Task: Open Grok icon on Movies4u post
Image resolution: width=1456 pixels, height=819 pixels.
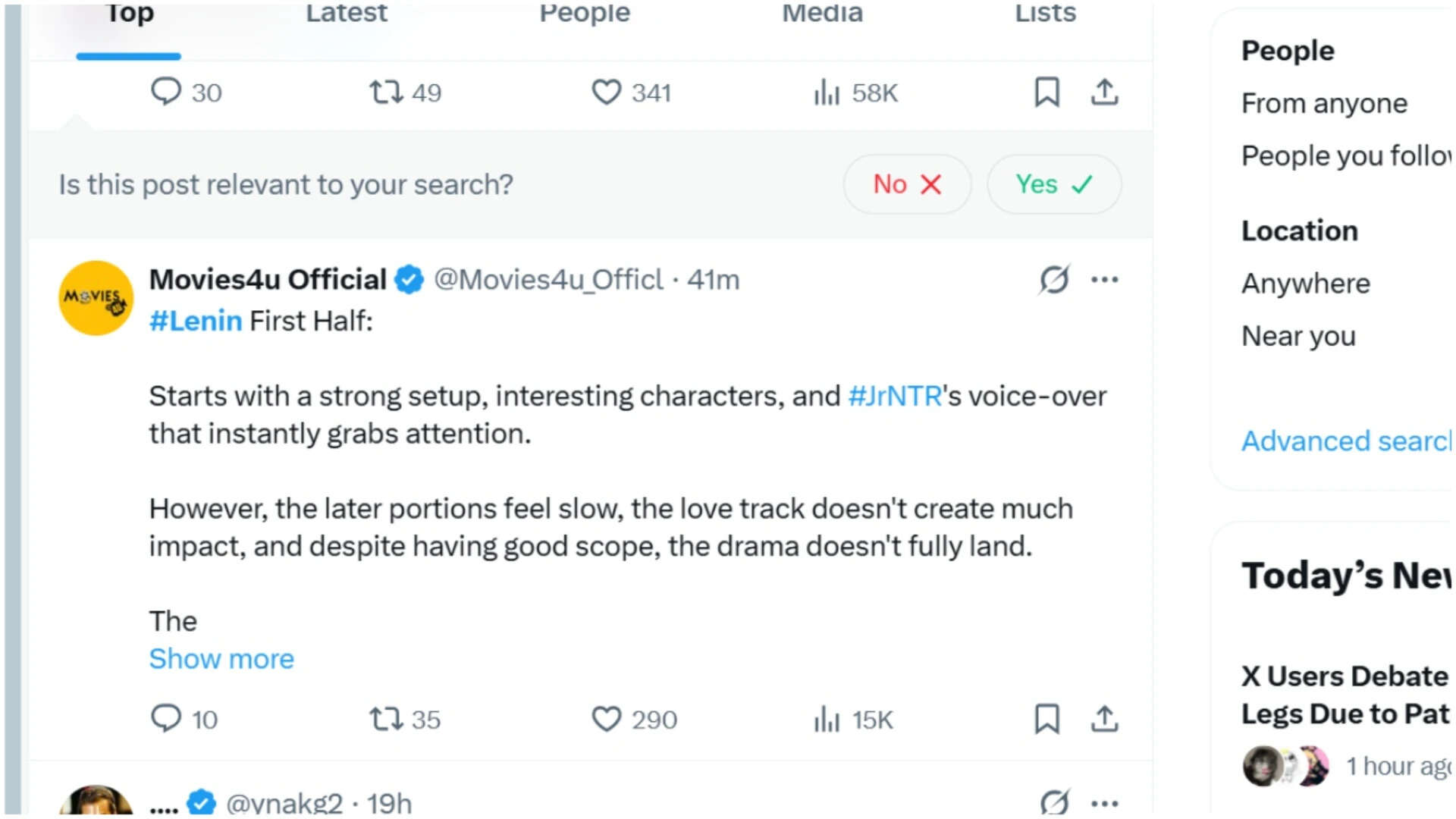Action: coord(1054,280)
